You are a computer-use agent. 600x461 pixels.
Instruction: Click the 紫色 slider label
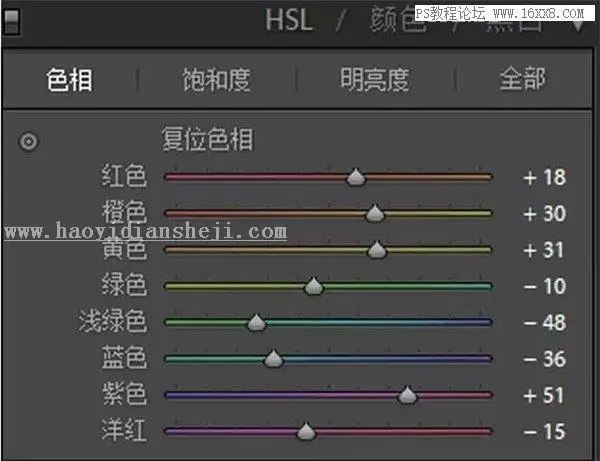tap(124, 393)
